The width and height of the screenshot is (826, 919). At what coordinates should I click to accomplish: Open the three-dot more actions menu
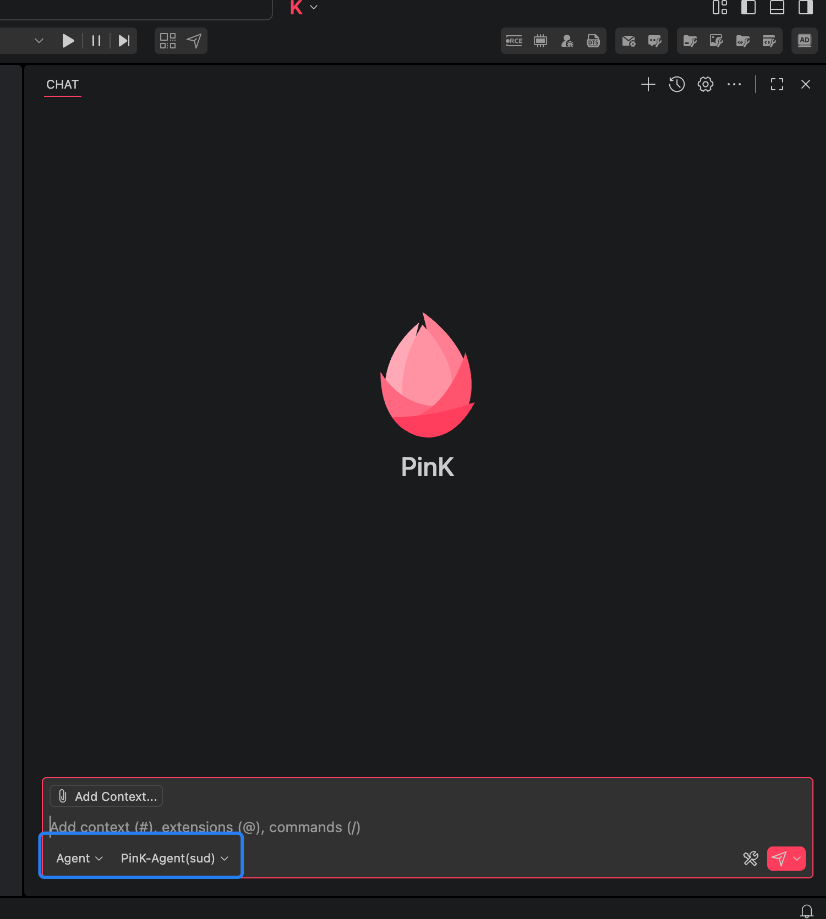pyautogui.click(x=734, y=84)
